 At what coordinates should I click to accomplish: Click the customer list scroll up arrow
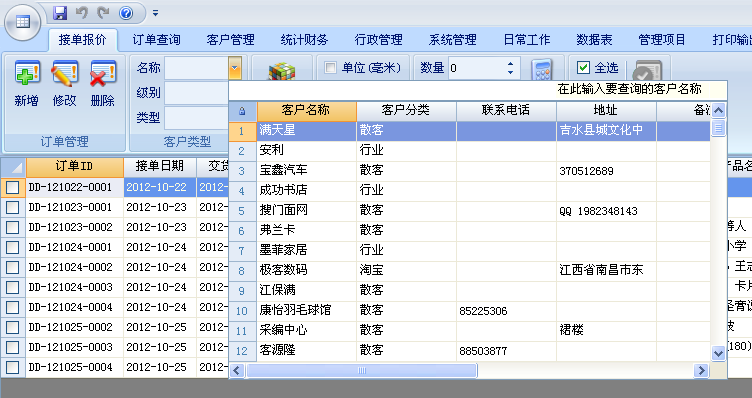pos(718,111)
